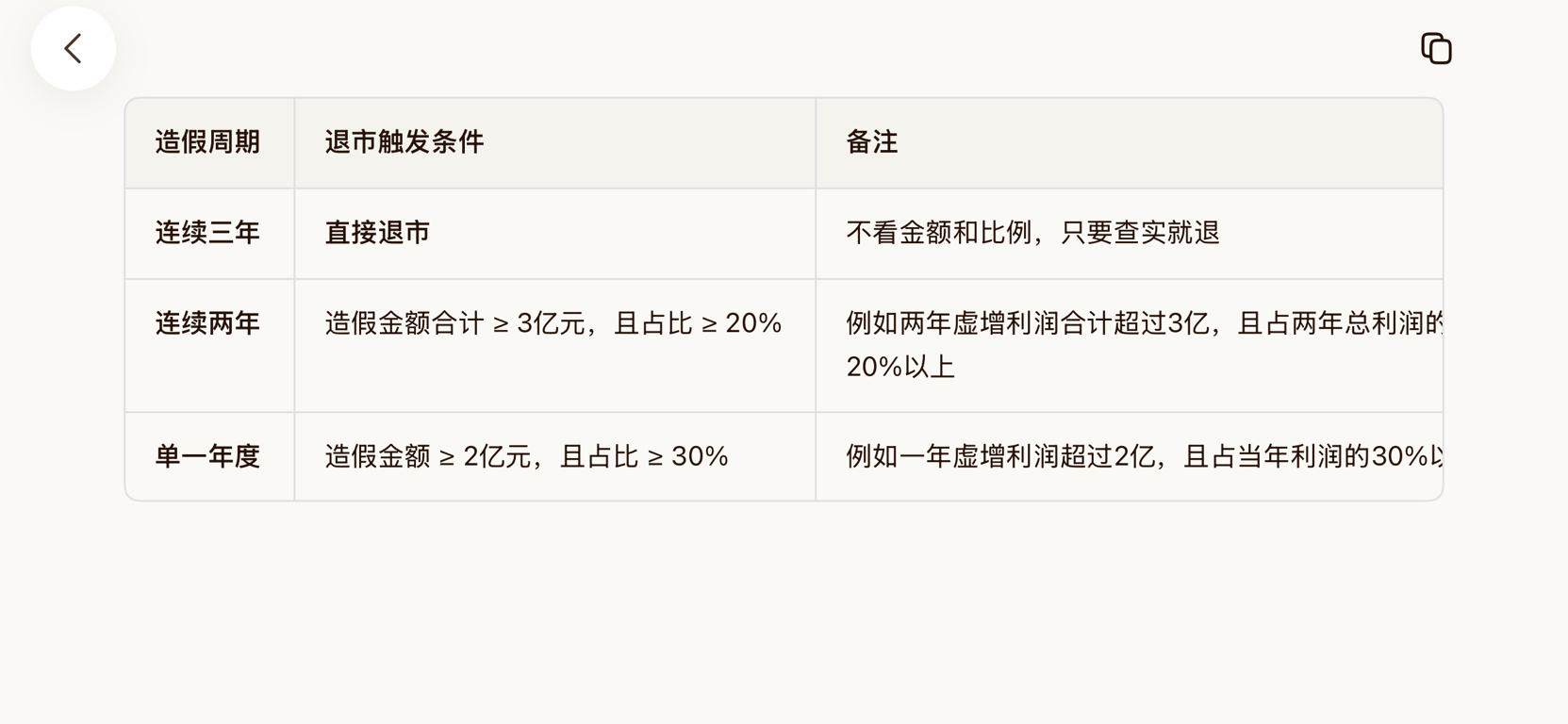Click the copy table icon

tap(1436, 48)
